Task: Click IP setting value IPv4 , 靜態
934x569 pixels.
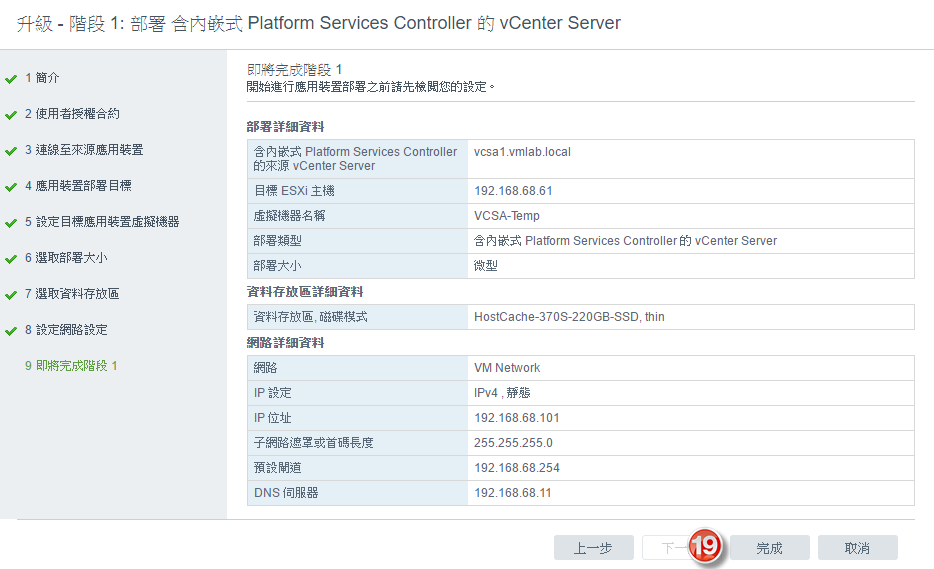Action: pyautogui.click(x=502, y=393)
